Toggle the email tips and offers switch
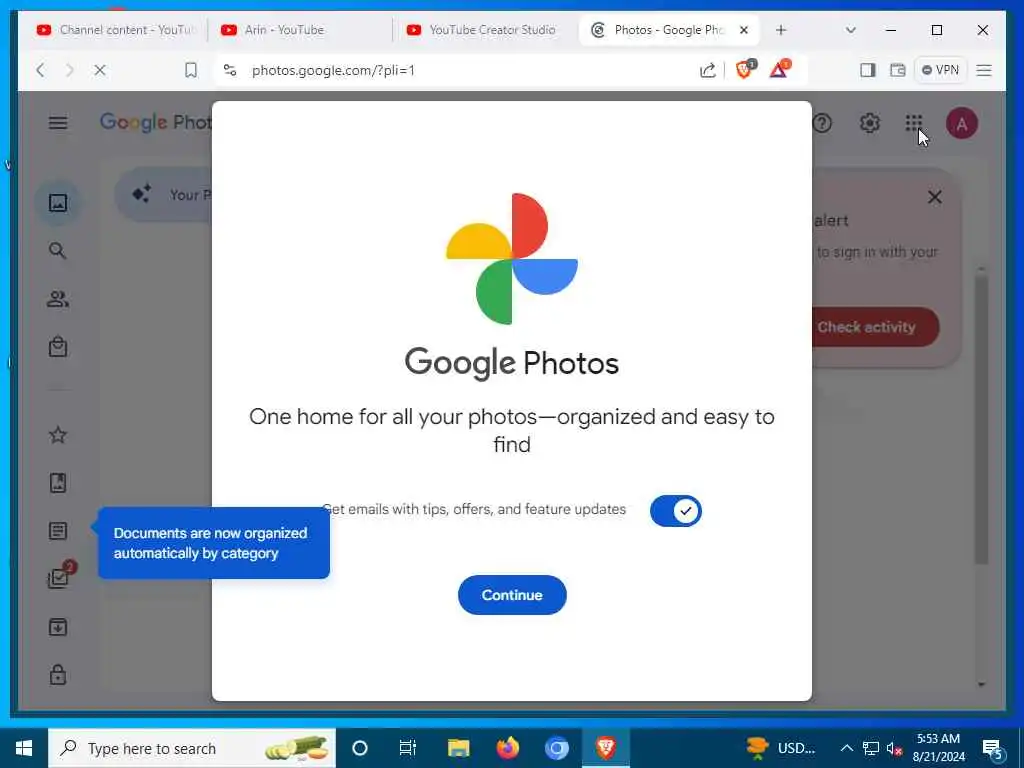 (675, 511)
